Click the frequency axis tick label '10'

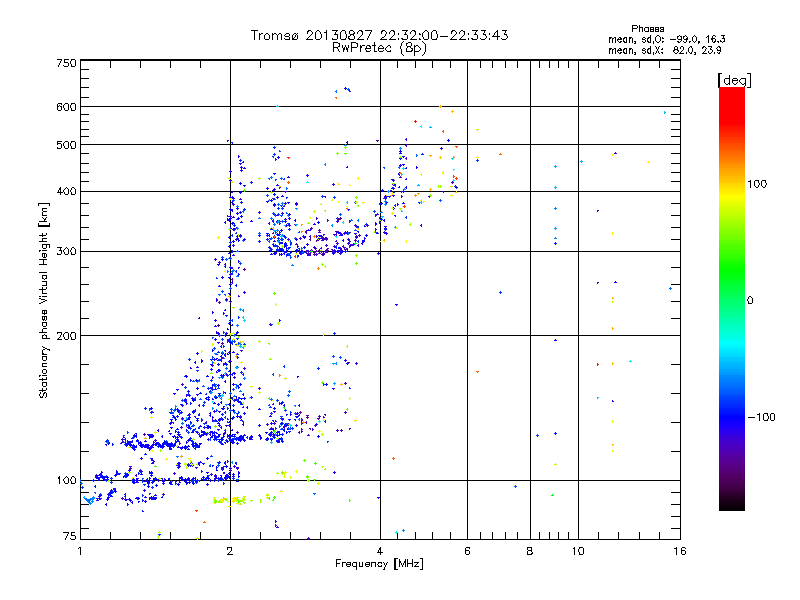(578, 551)
